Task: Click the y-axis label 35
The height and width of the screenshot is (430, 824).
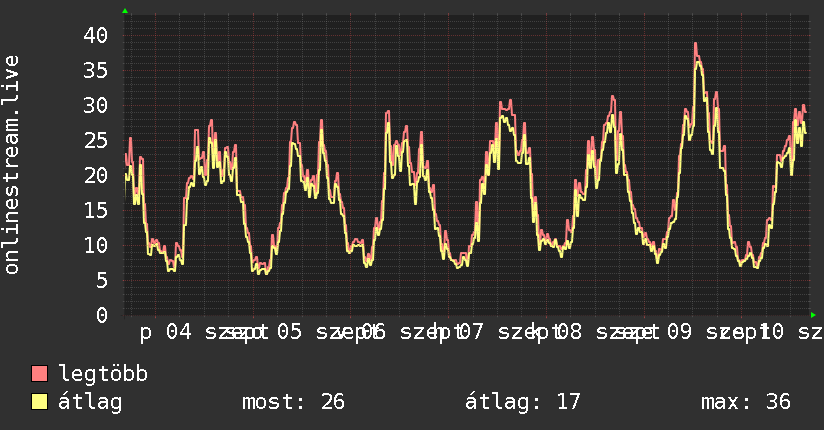Action: pyautogui.click(x=96, y=70)
